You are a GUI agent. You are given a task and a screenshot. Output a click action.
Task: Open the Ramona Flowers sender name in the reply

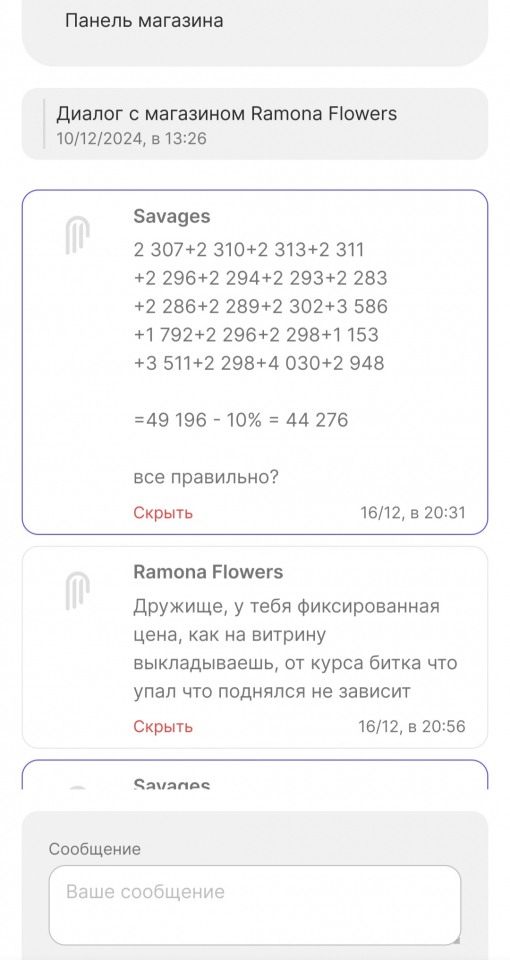208,572
